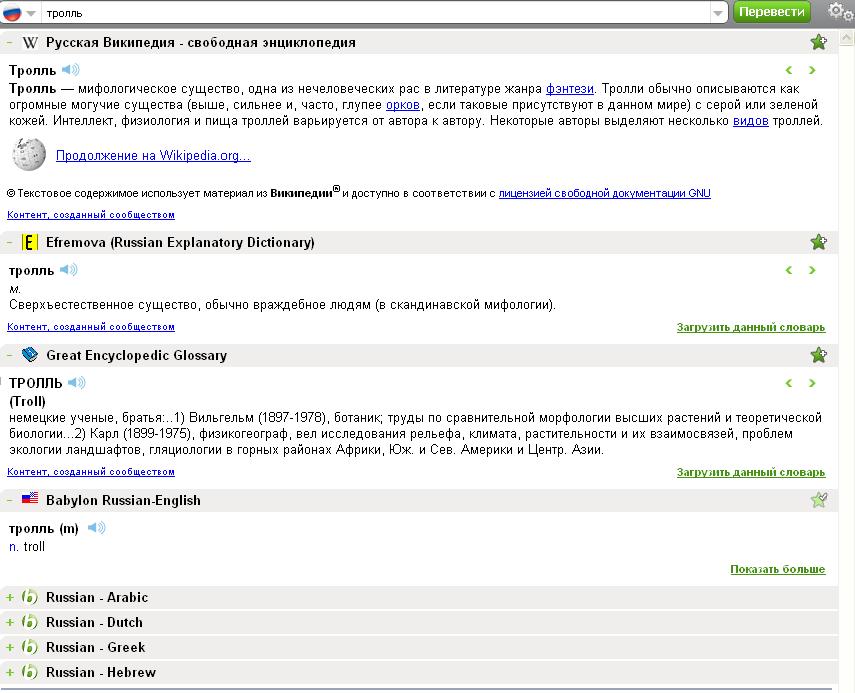Click the star on the Babylon Russian-English header

818,499
